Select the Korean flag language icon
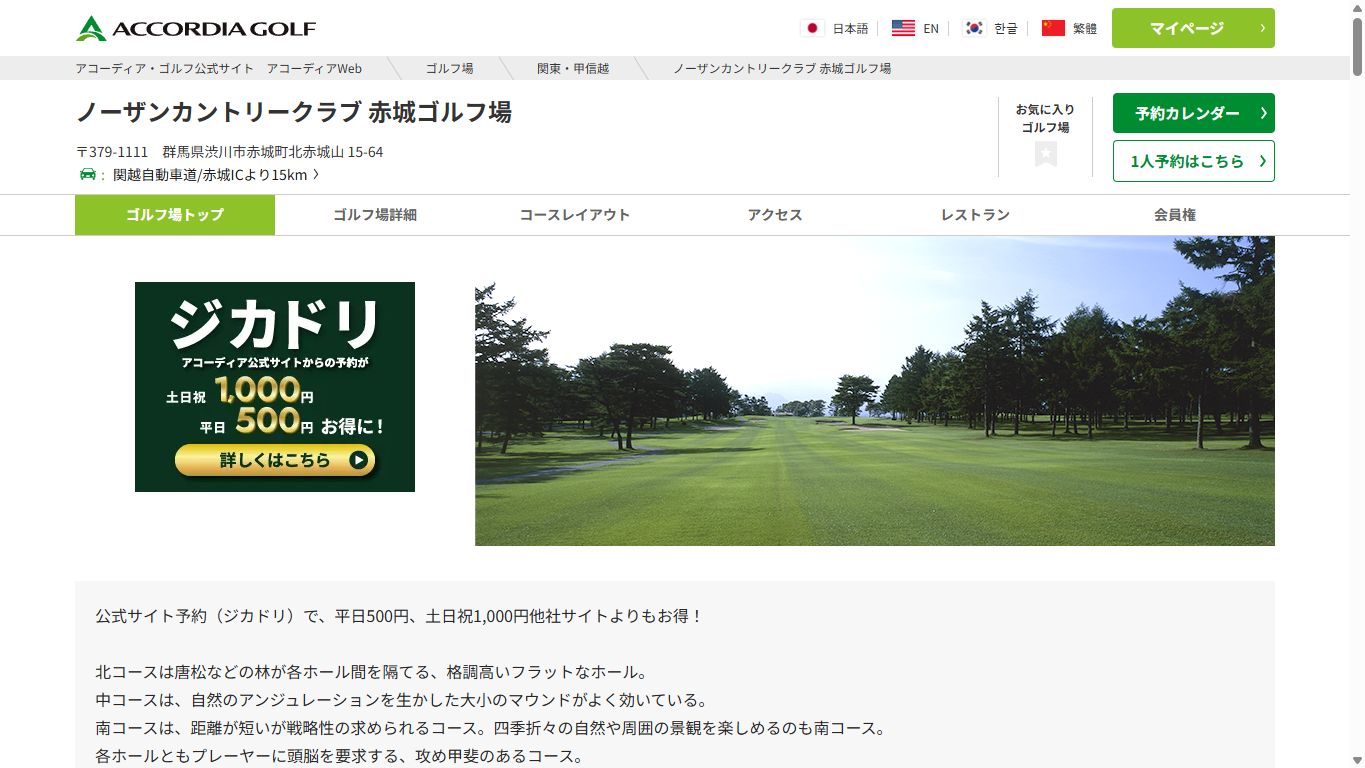This screenshot has width=1365, height=768. tap(974, 28)
